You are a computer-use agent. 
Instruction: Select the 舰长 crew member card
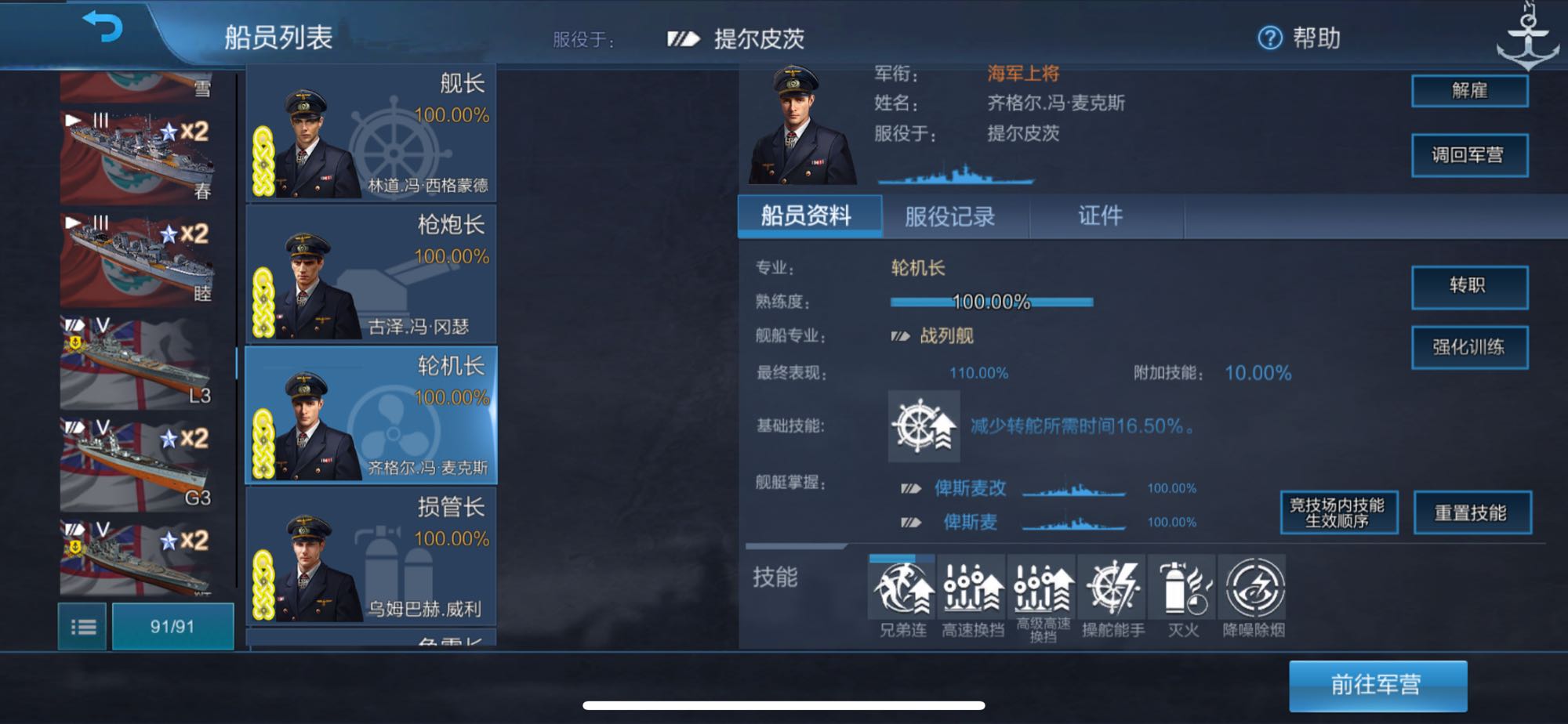click(372, 132)
